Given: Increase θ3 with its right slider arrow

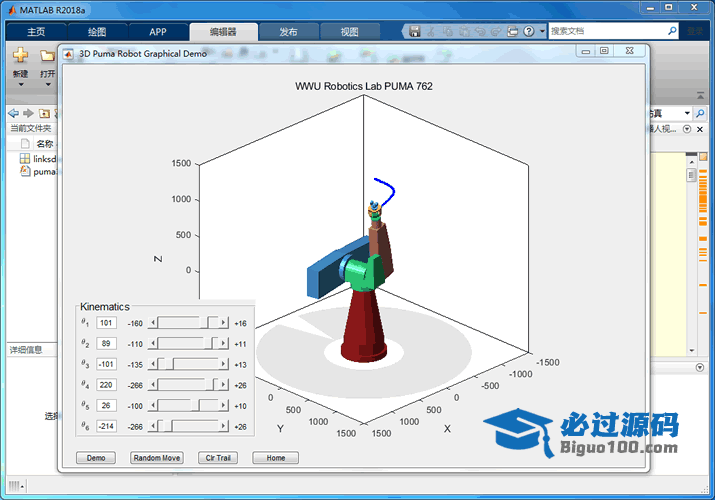Looking at the screenshot, I should [223, 364].
